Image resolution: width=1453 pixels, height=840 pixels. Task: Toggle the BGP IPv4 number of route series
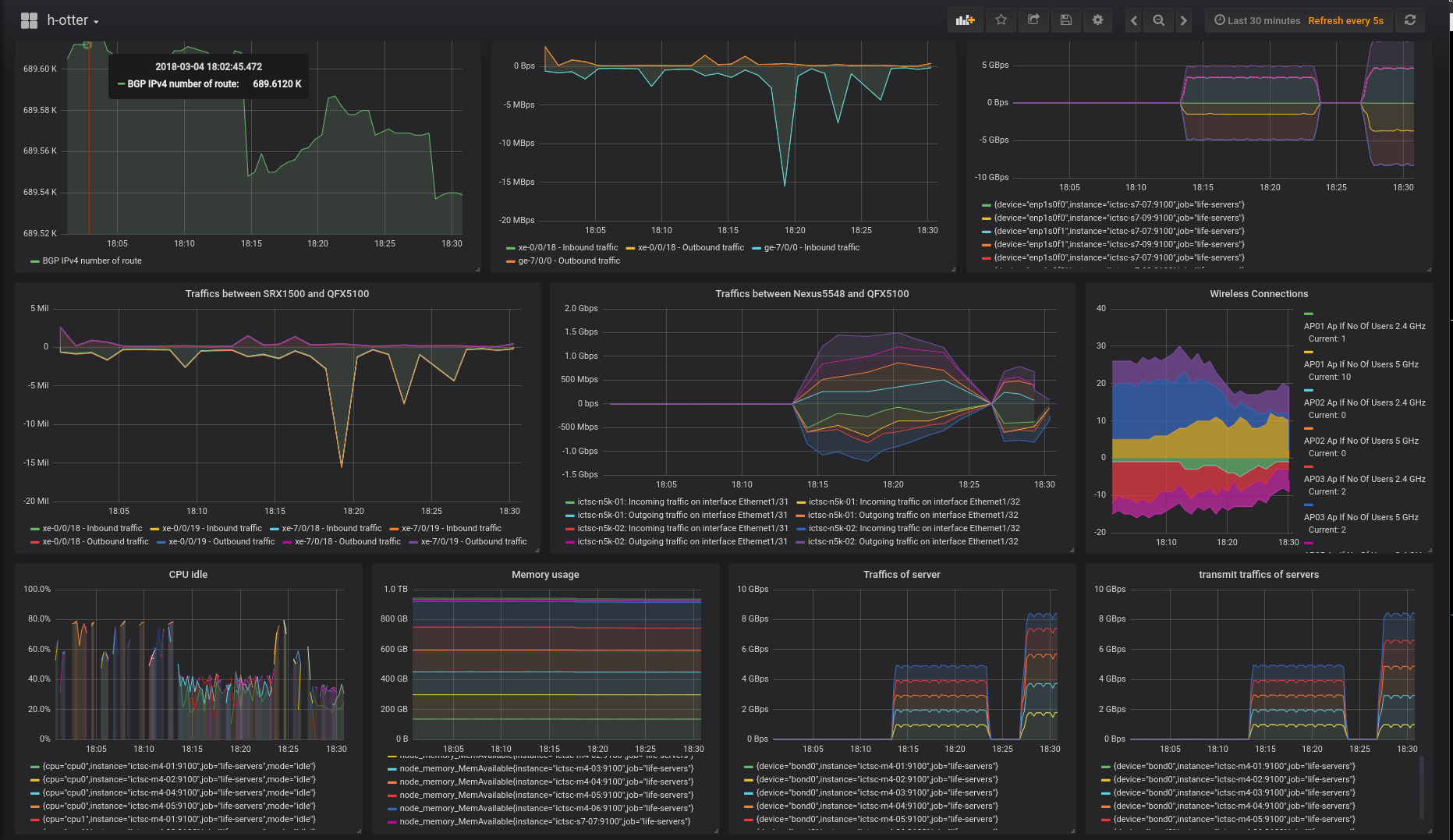[x=91, y=261]
